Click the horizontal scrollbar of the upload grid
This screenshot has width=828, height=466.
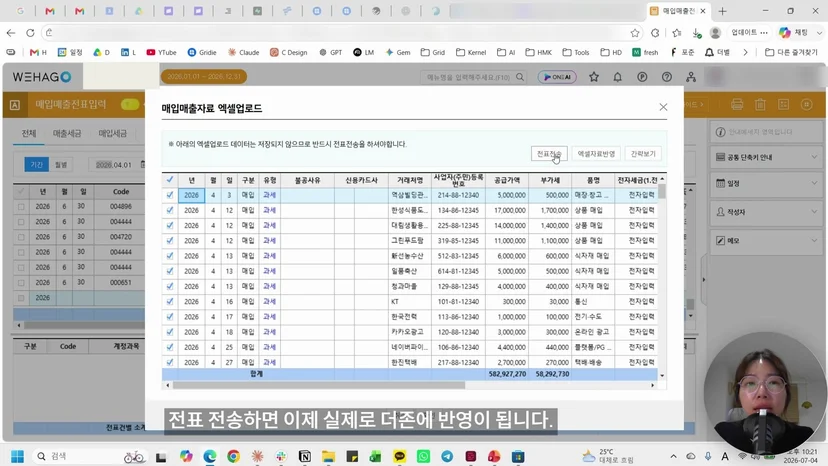pos(318,385)
